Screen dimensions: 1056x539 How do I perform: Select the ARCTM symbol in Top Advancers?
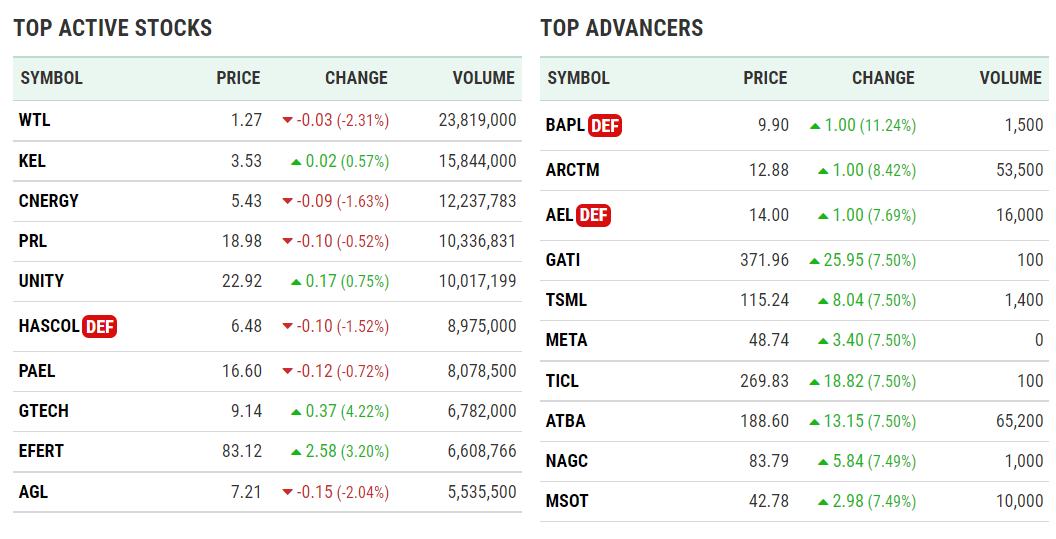pyautogui.click(x=572, y=170)
